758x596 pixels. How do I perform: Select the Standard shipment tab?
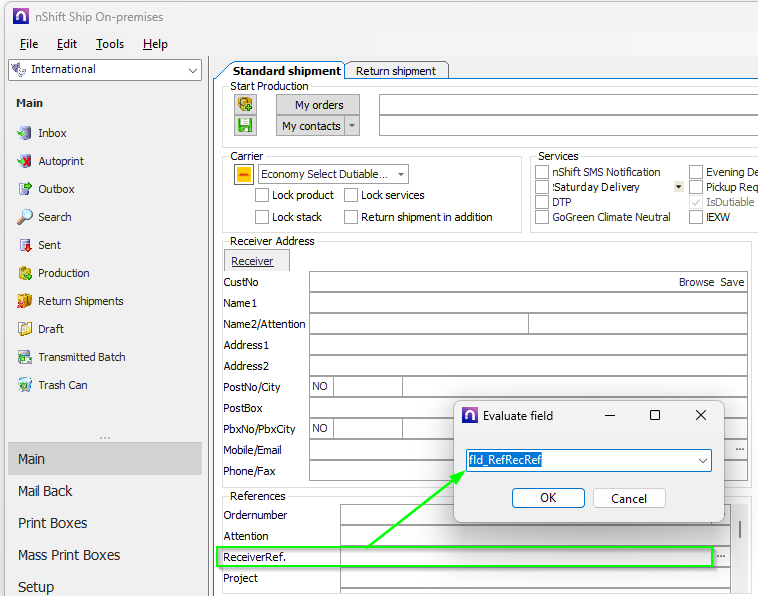click(x=286, y=71)
